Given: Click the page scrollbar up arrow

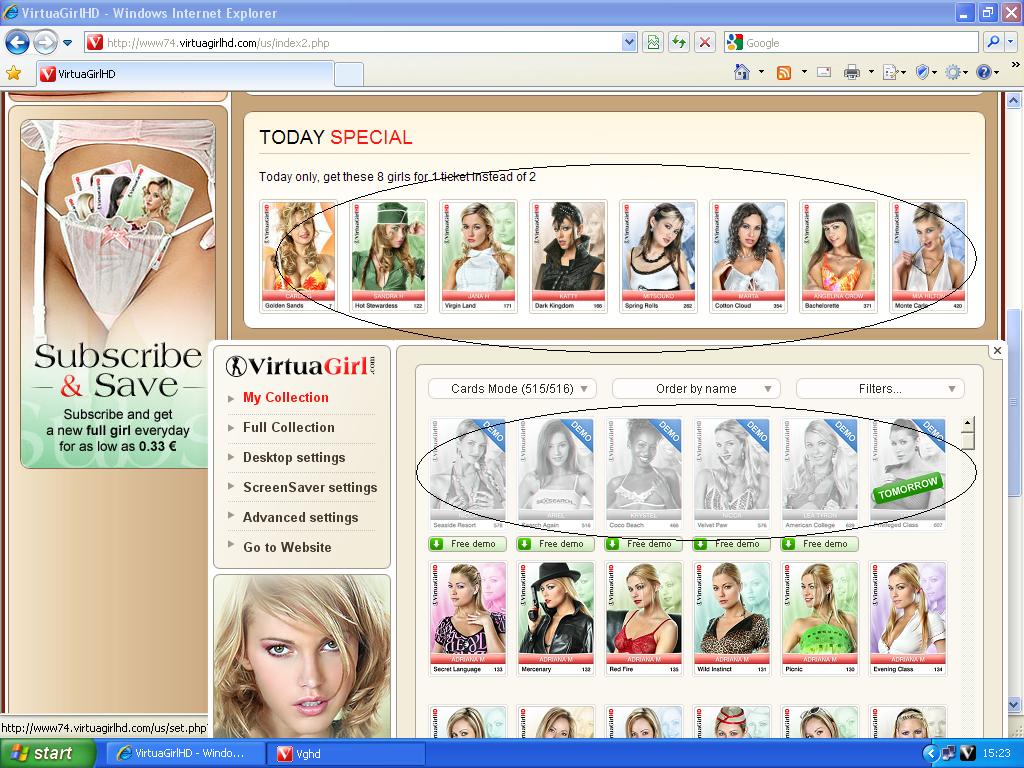Looking at the screenshot, I should [x=1014, y=101].
